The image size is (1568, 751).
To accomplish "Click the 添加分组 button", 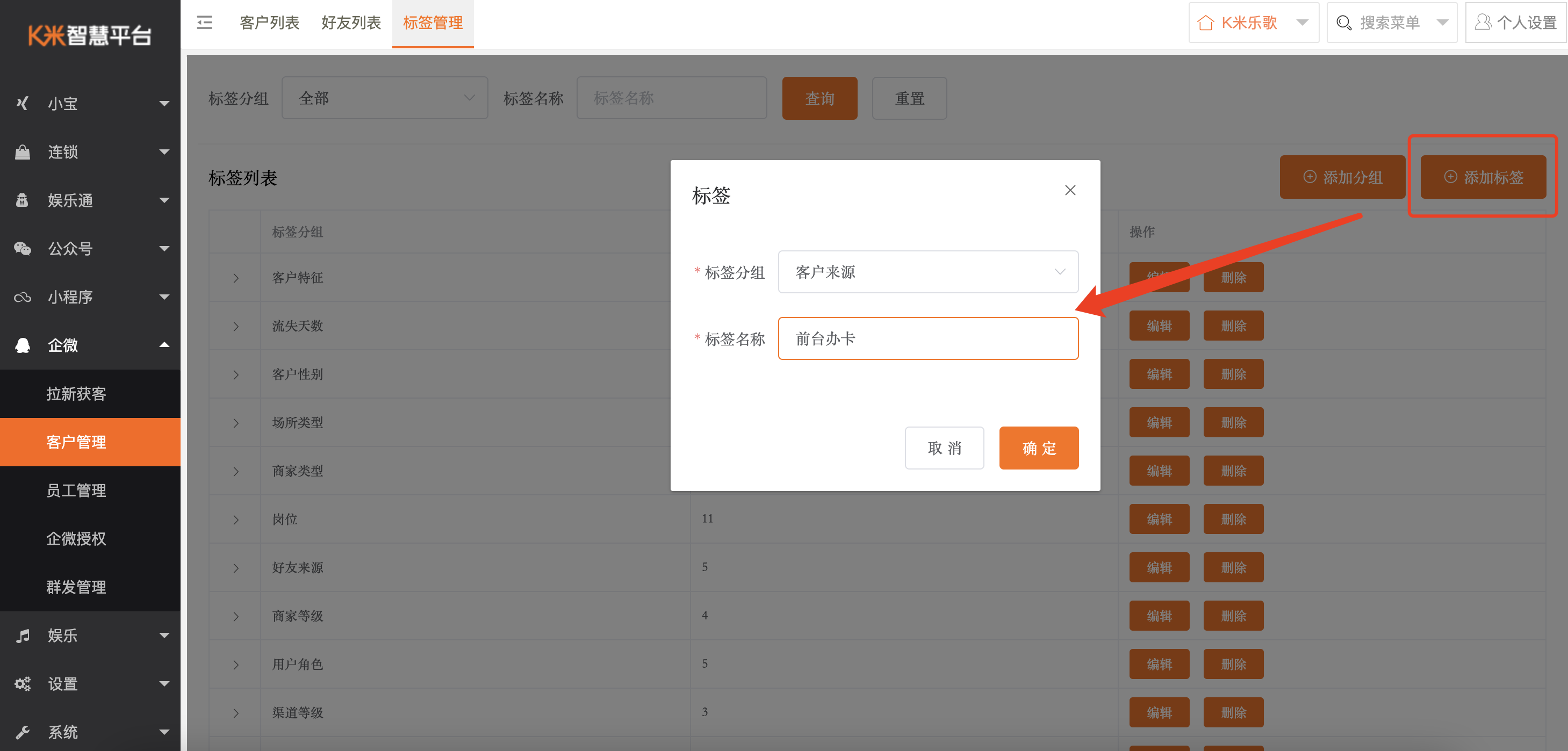I will point(1342,177).
